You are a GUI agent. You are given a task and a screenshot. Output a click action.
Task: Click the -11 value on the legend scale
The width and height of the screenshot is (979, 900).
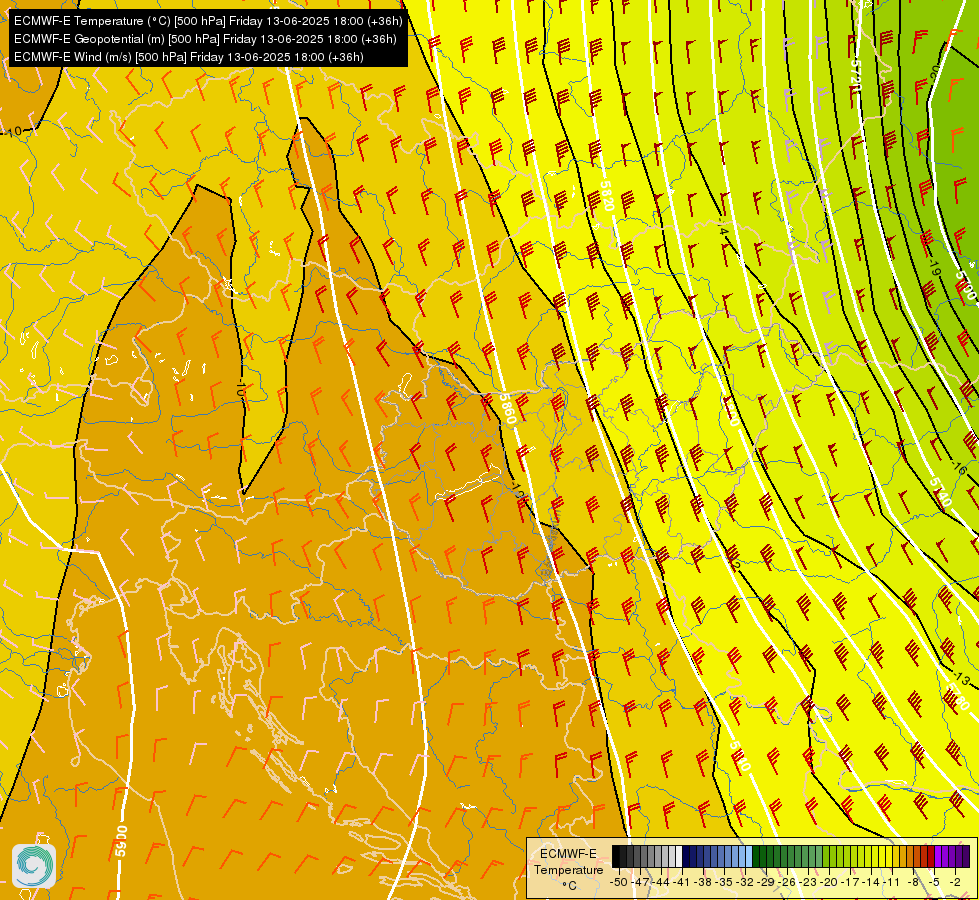point(892,882)
